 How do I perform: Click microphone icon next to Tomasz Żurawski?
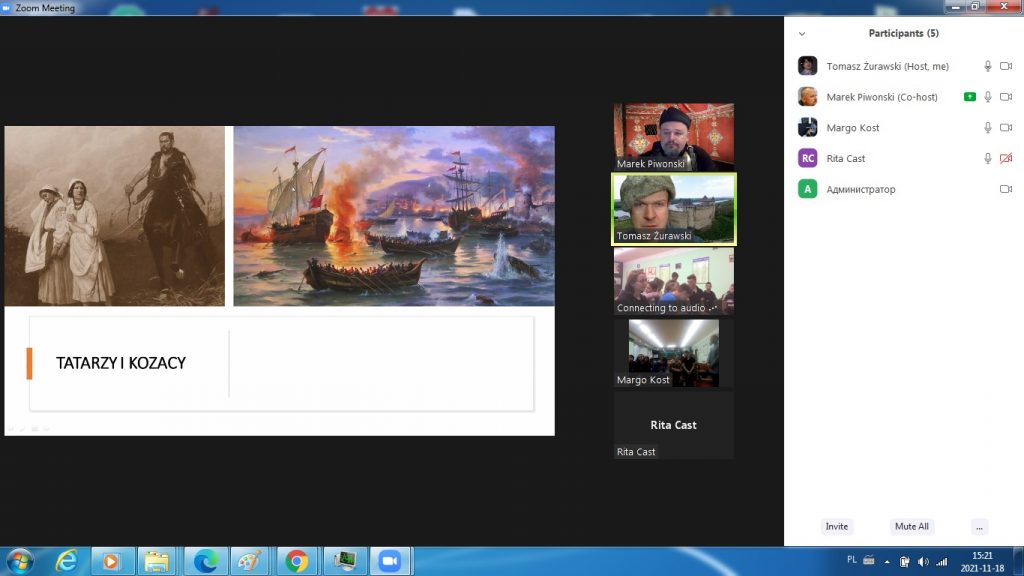[988, 66]
